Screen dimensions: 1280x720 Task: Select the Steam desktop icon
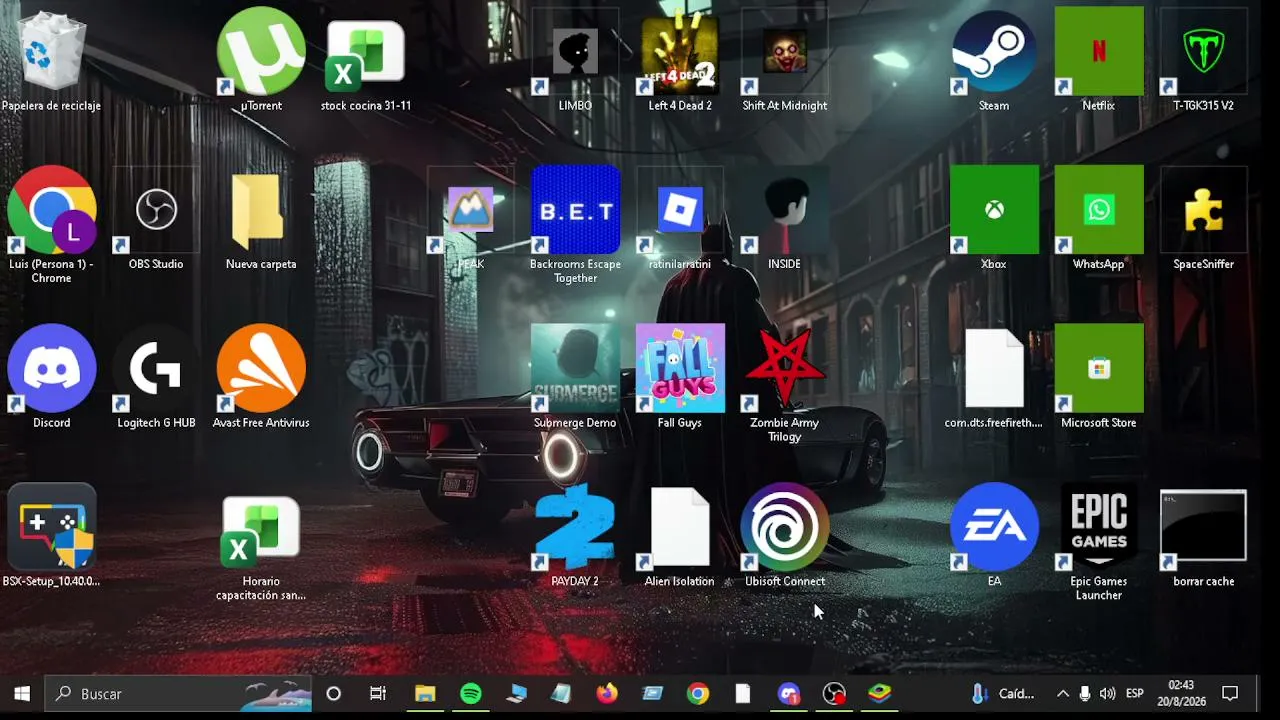click(994, 60)
